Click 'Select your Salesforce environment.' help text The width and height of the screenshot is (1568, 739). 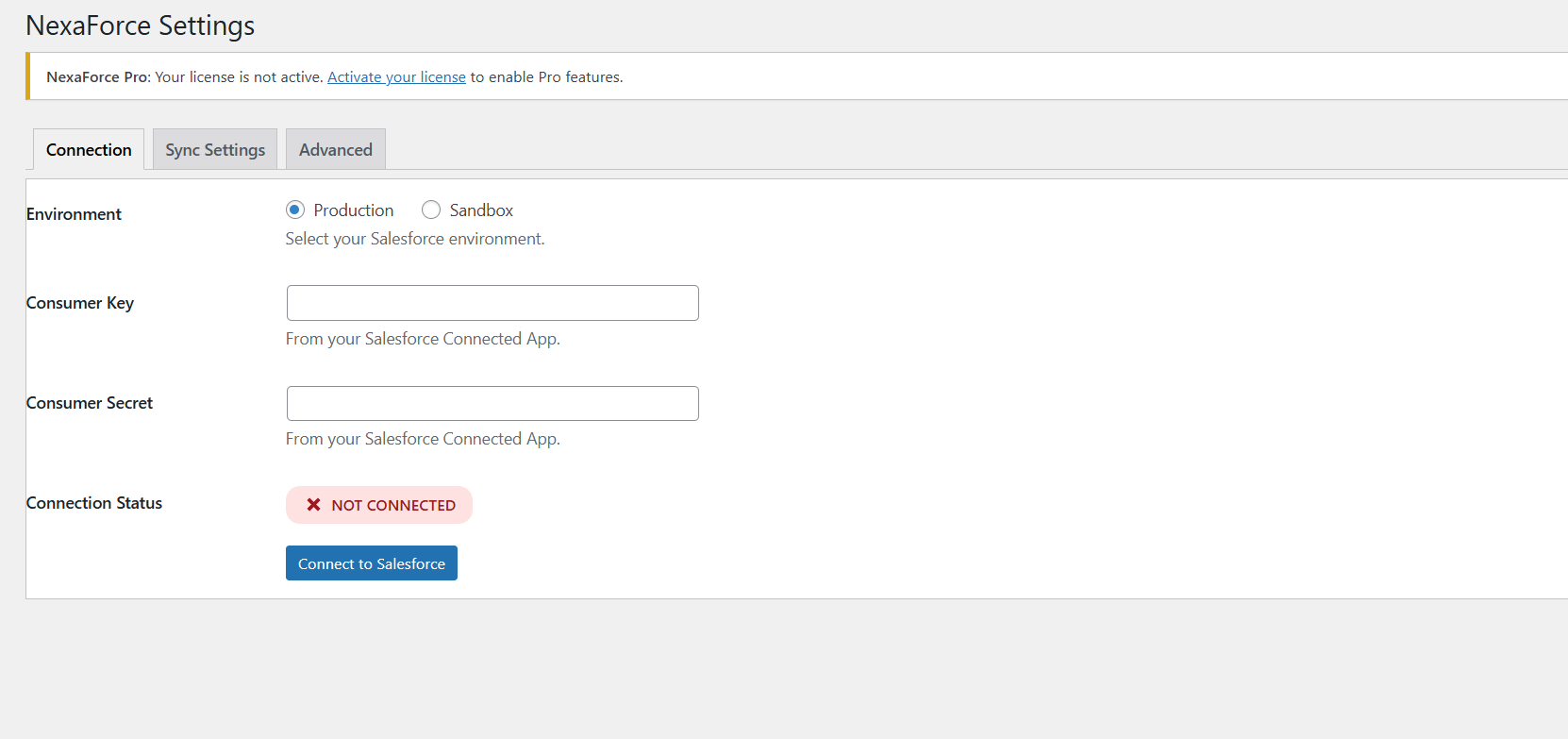(415, 239)
